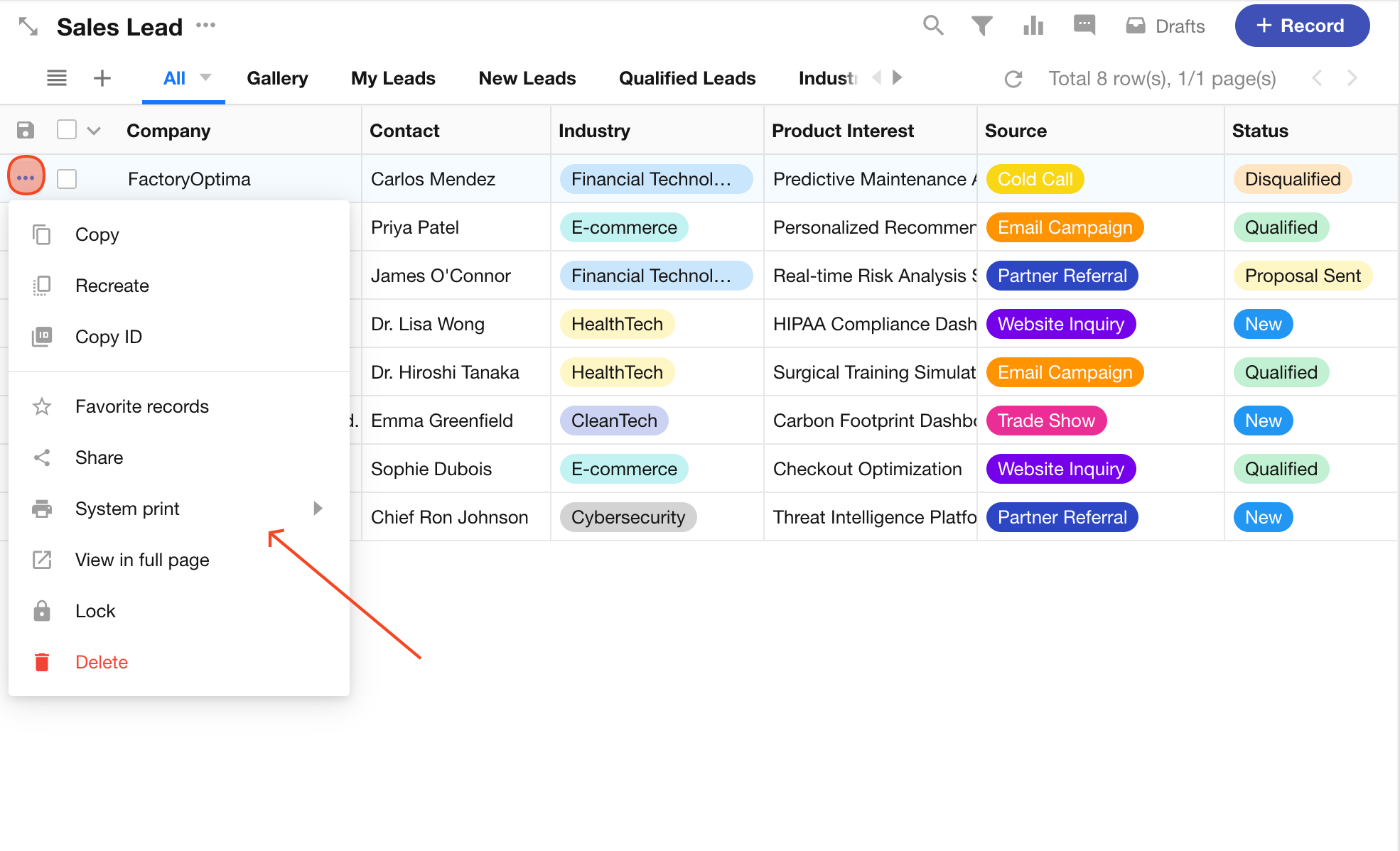Tick the select-all checkbox in header
1400x851 pixels.
click(x=67, y=130)
